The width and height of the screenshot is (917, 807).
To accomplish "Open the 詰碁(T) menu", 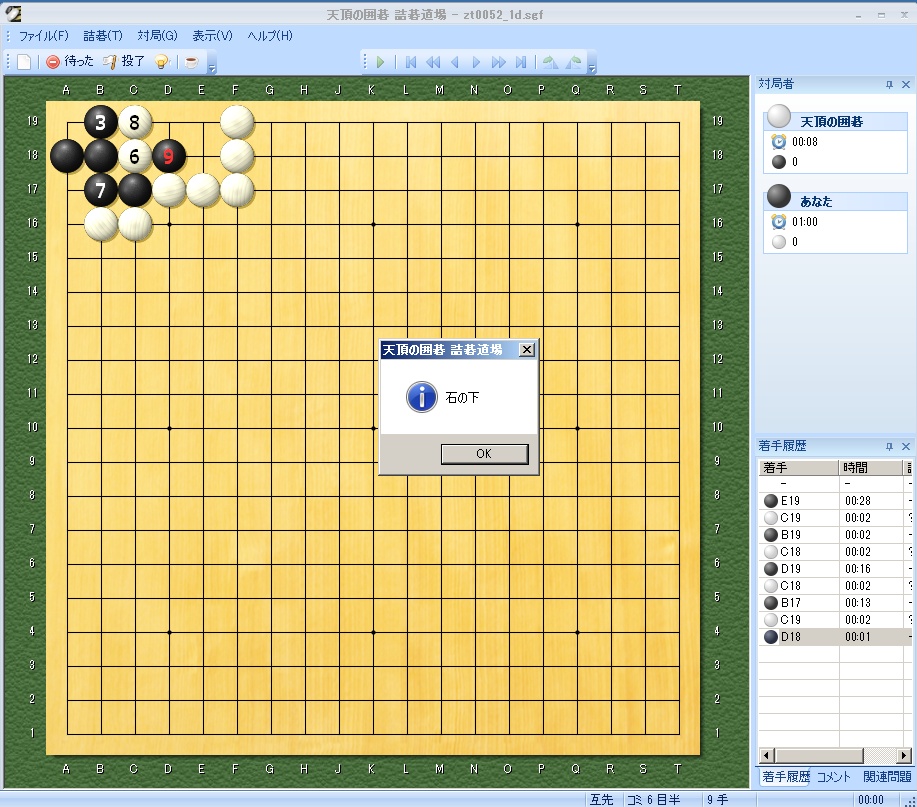I will tap(103, 35).
